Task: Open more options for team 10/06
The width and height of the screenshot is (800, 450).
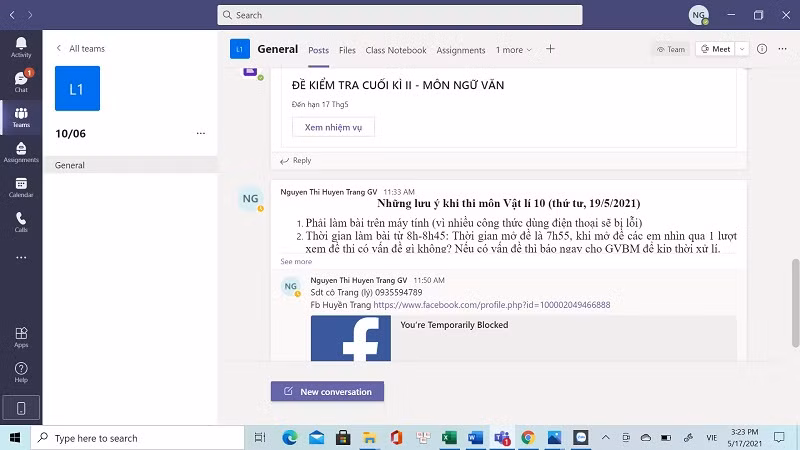Action: [x=201, y=133]
